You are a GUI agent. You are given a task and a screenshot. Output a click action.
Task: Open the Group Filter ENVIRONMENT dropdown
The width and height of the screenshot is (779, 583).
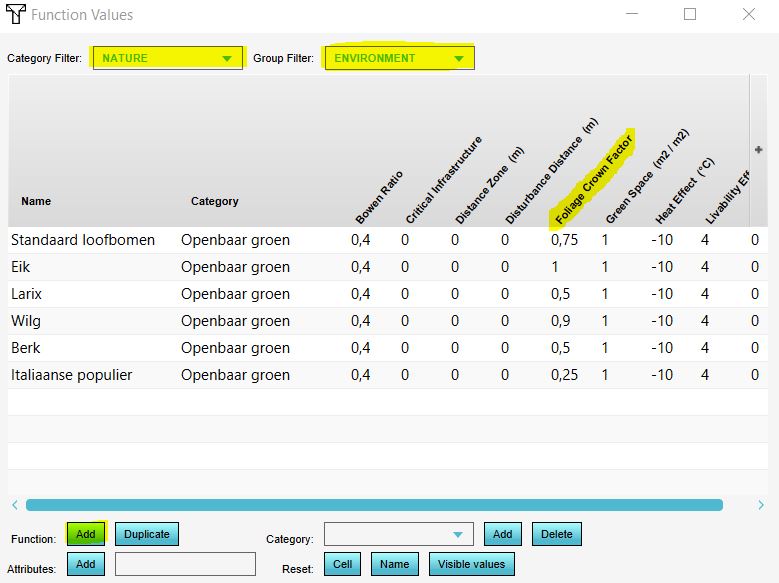coord(399,58)
